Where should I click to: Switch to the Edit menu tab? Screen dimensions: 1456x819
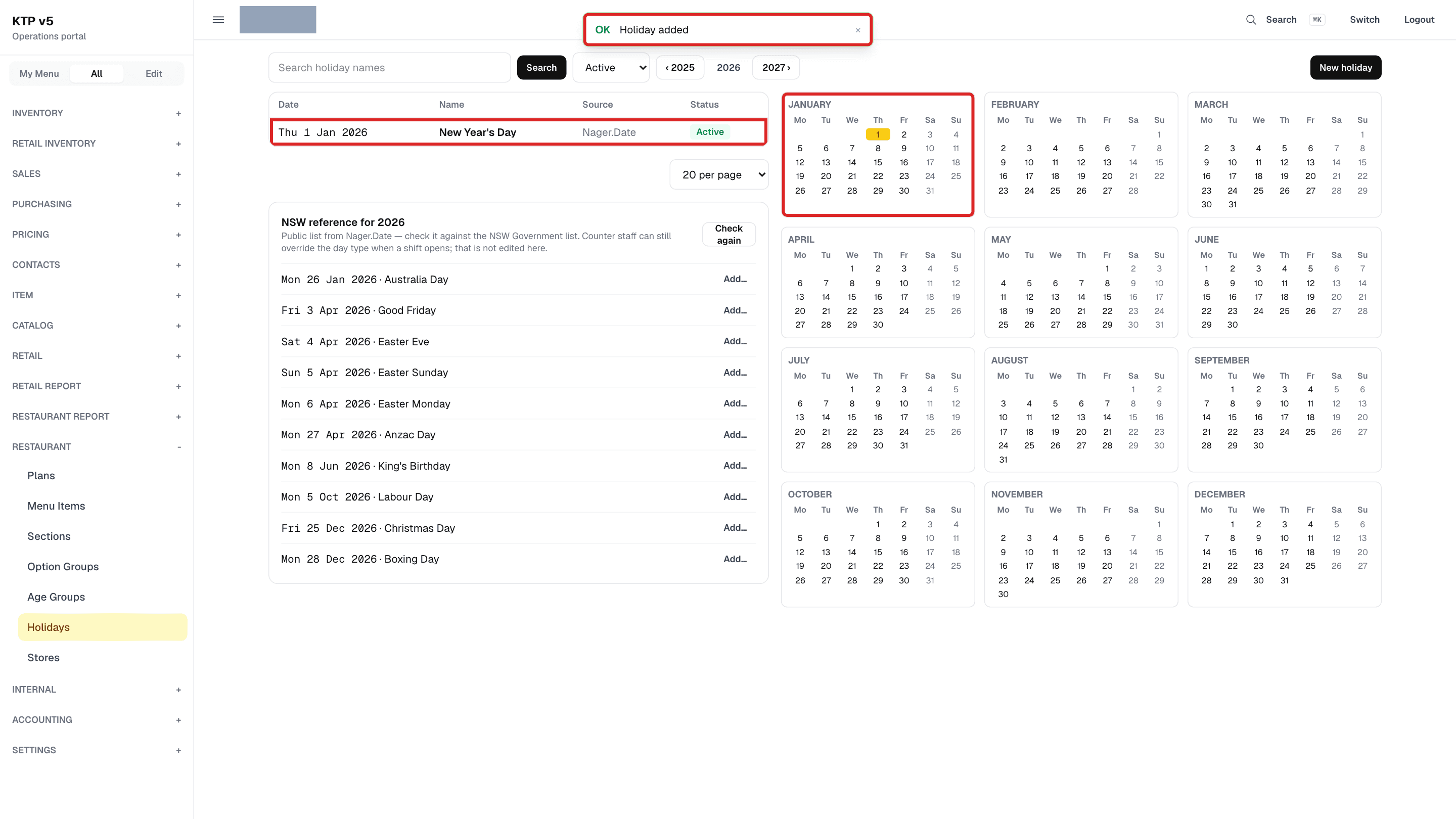tap(154, 73)
